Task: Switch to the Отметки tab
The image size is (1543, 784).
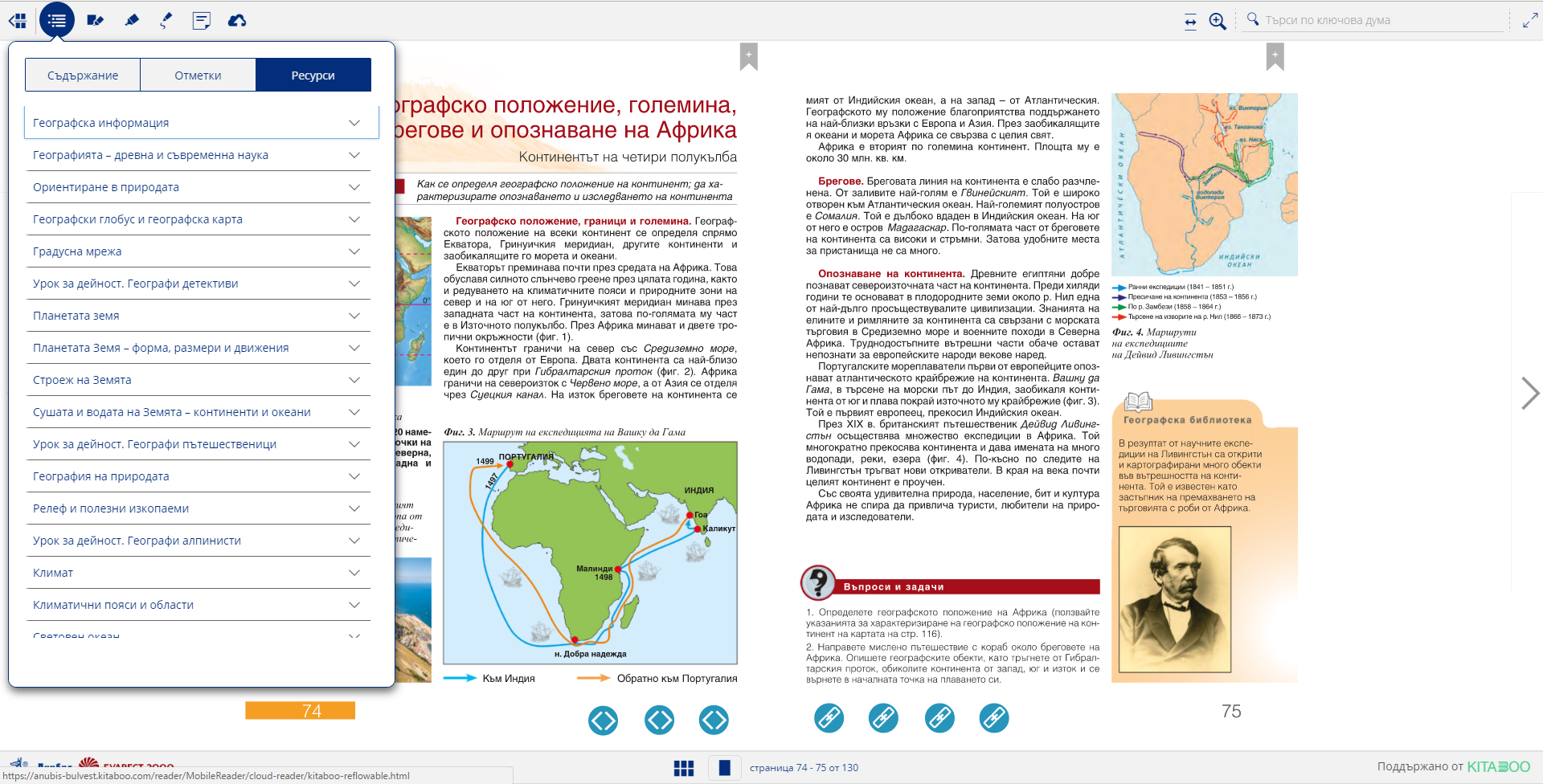Action: pyautogui.click(x=198, y=76)
